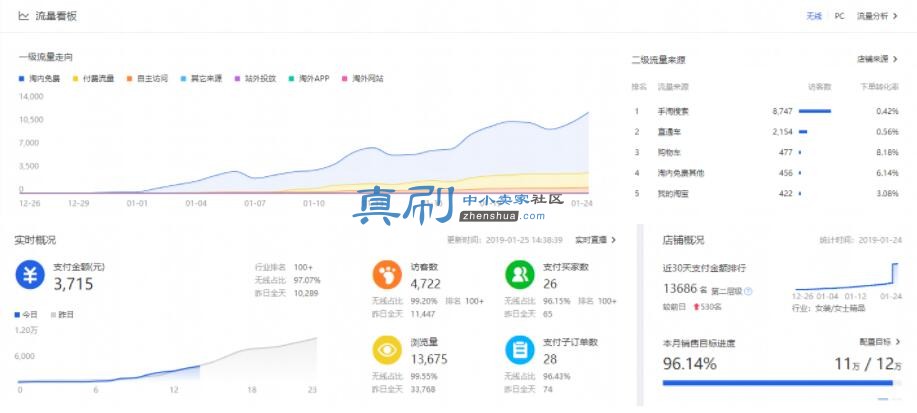Toggle the 自主访问 series in the legend
Image resolution: width=917 pixels, height=413 pixels.
147,78
